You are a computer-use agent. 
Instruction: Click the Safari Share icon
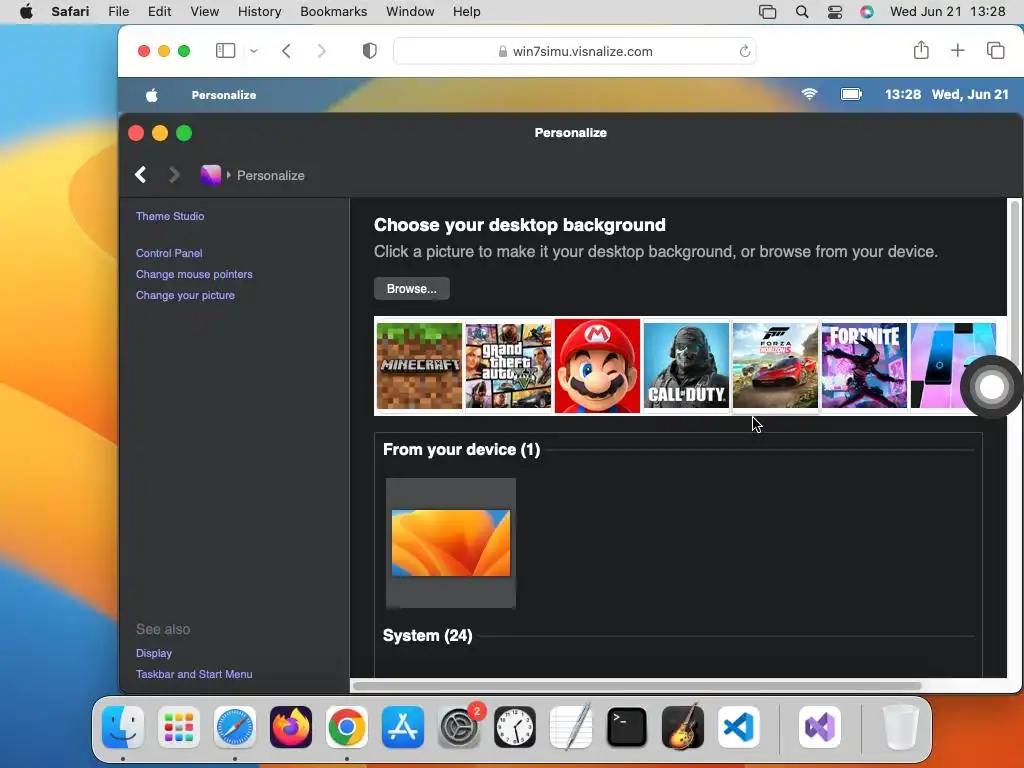[x=921, y=50]
